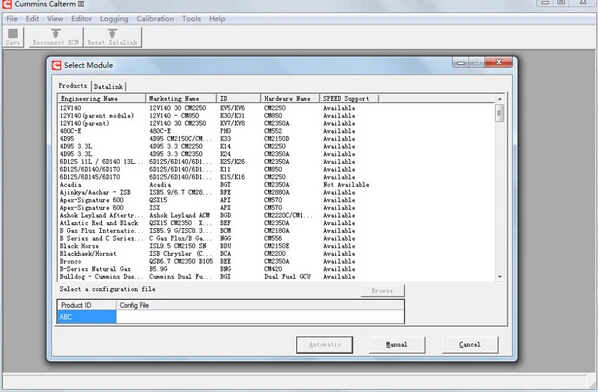Click the KV5/KV6 ID cell
This screenshot has height=392, width=598.
click(x=232, y=108)
